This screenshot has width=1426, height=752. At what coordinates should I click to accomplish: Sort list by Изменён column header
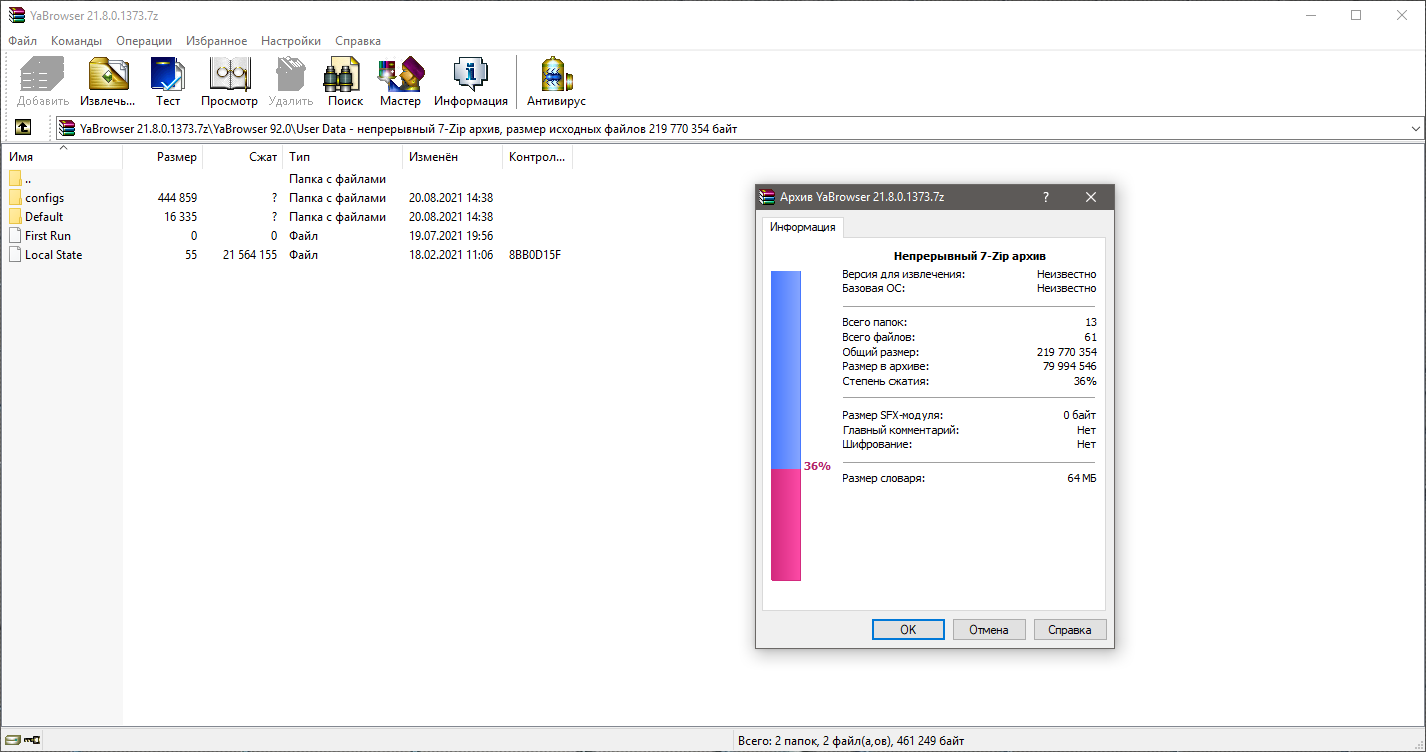tap(452, 157)
